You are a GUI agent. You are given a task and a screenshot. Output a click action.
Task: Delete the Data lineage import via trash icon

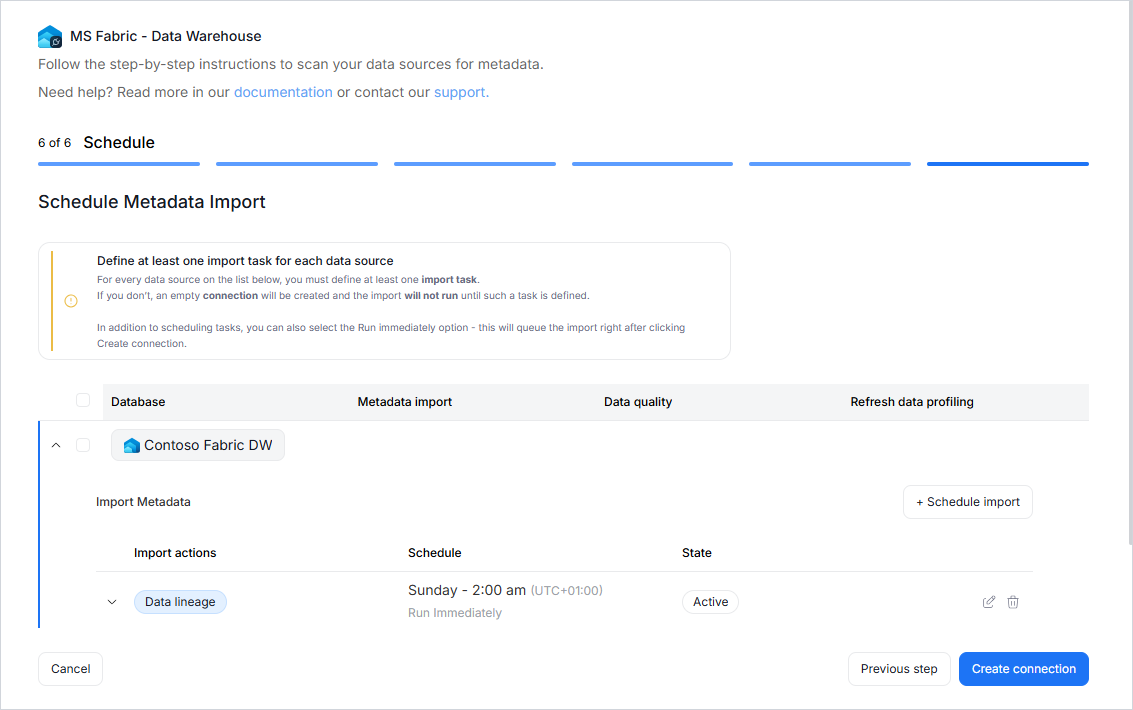pos(1013,602)
